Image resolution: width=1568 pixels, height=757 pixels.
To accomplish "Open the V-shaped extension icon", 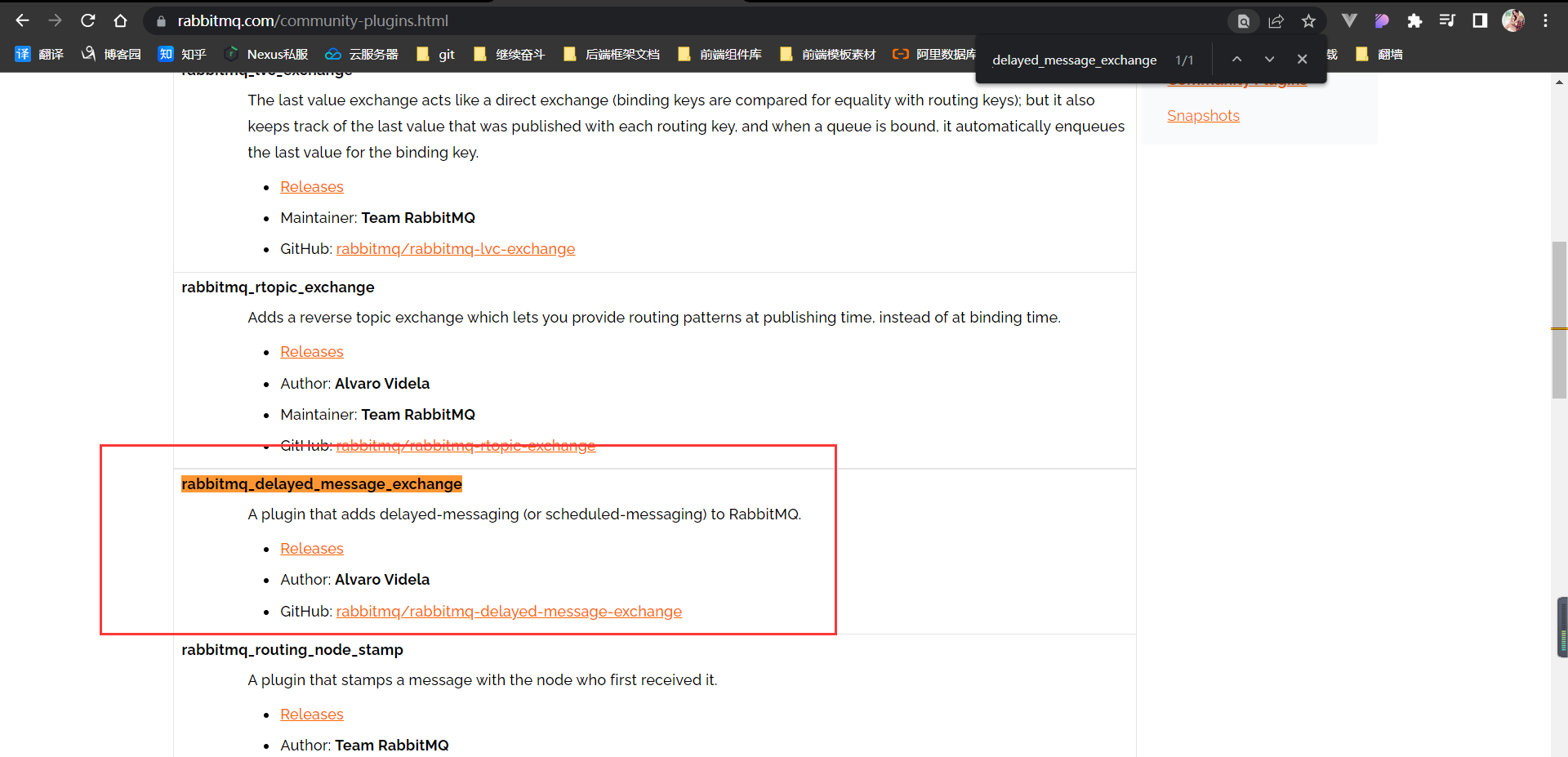I will click(1349, 21).
